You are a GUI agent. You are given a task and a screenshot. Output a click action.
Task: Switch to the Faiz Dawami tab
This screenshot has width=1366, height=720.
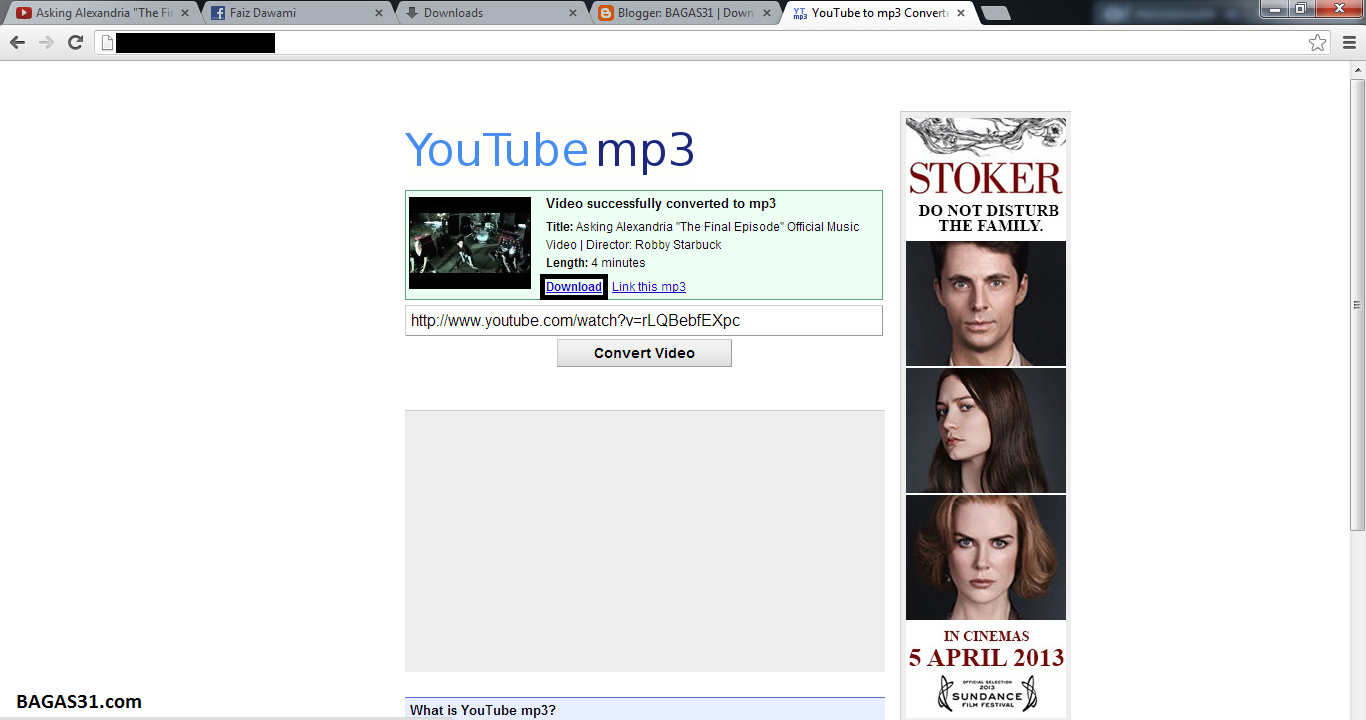(x=290, y=14)
